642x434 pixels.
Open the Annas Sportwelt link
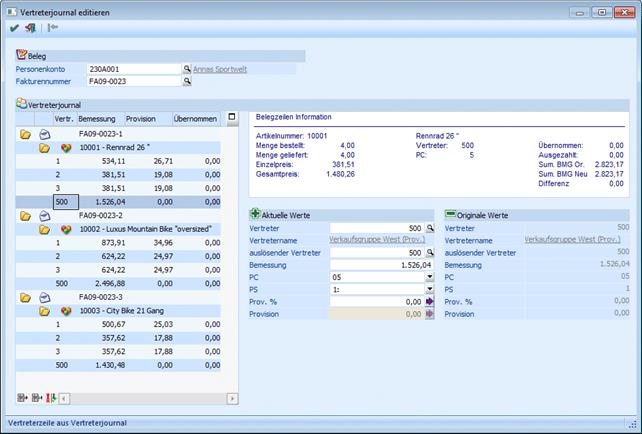coord(220,69)
